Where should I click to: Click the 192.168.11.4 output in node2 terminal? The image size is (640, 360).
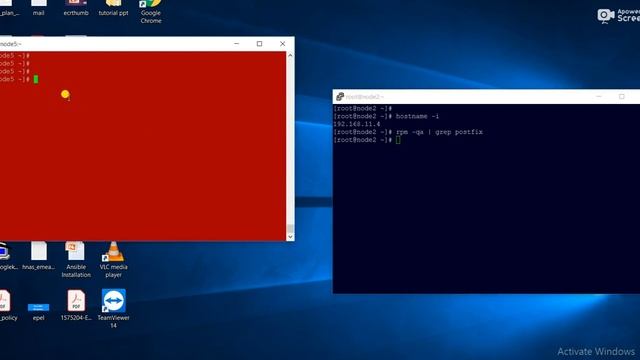[357, 124]
